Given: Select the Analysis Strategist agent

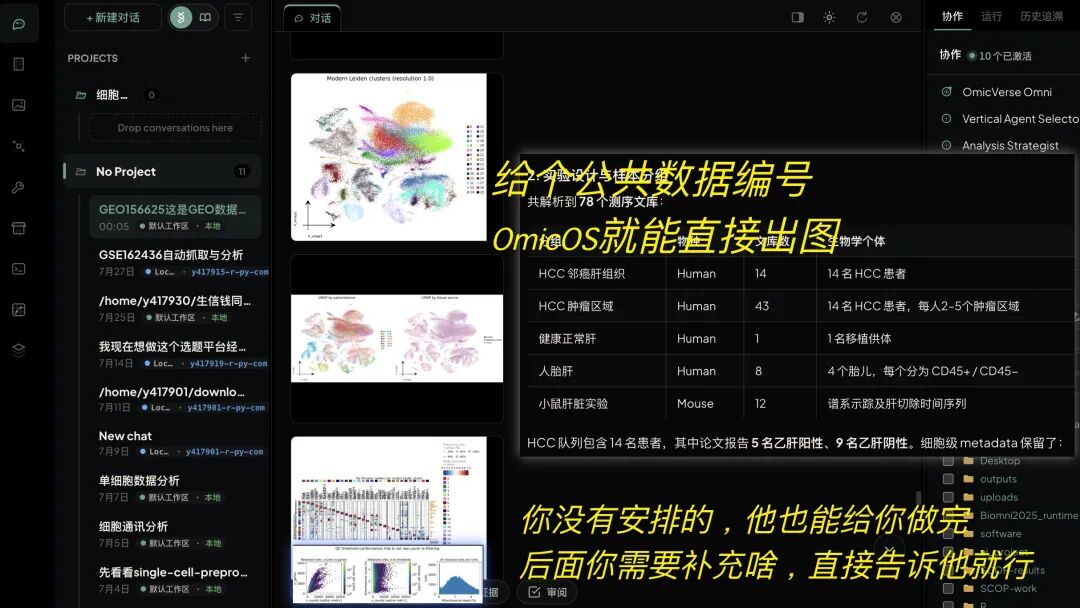Looking at the screenshot, I should coord(1010,146).
